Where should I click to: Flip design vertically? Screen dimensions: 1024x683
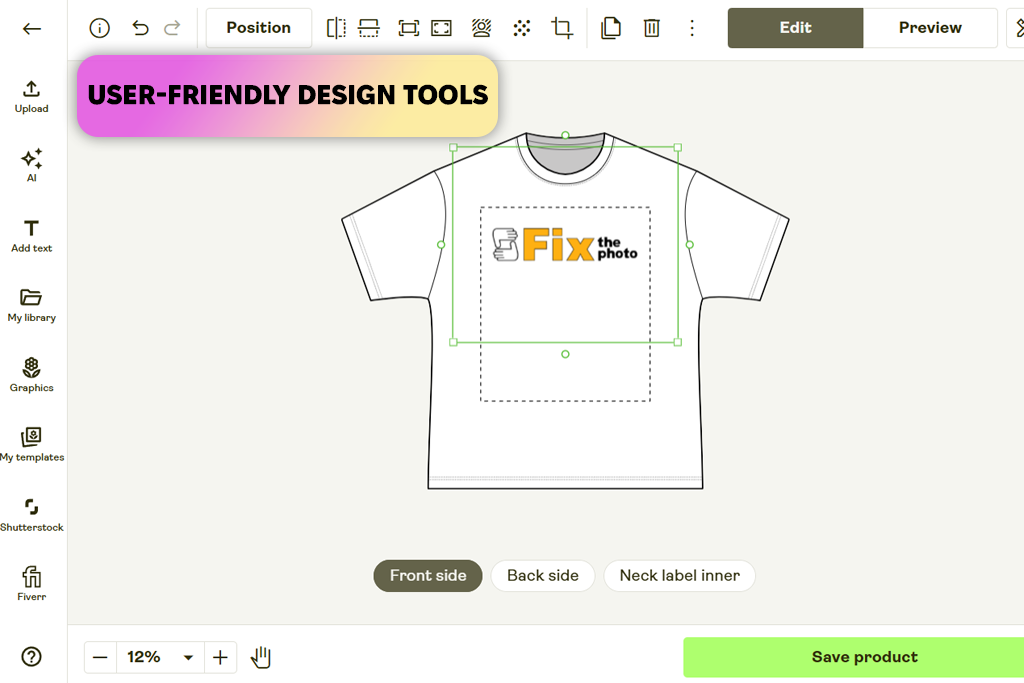coord(369,28)
